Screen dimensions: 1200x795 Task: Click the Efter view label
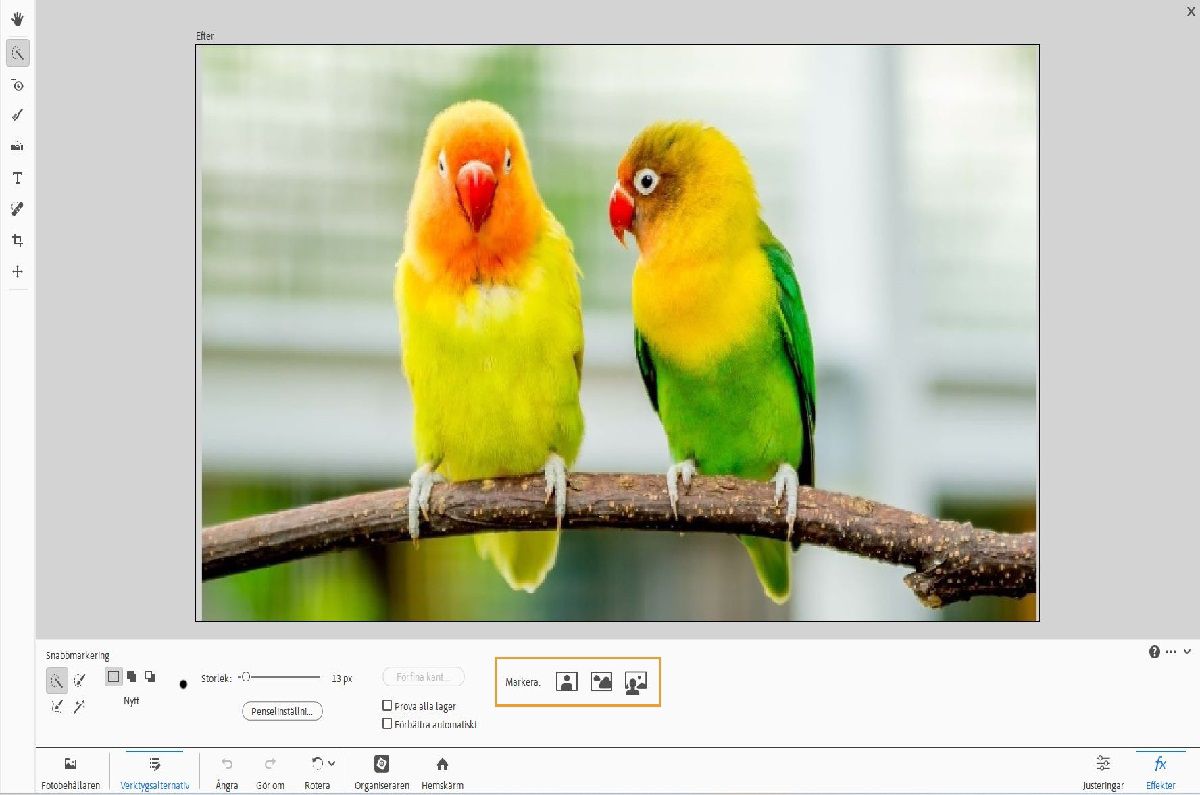[x=205, y=36]
